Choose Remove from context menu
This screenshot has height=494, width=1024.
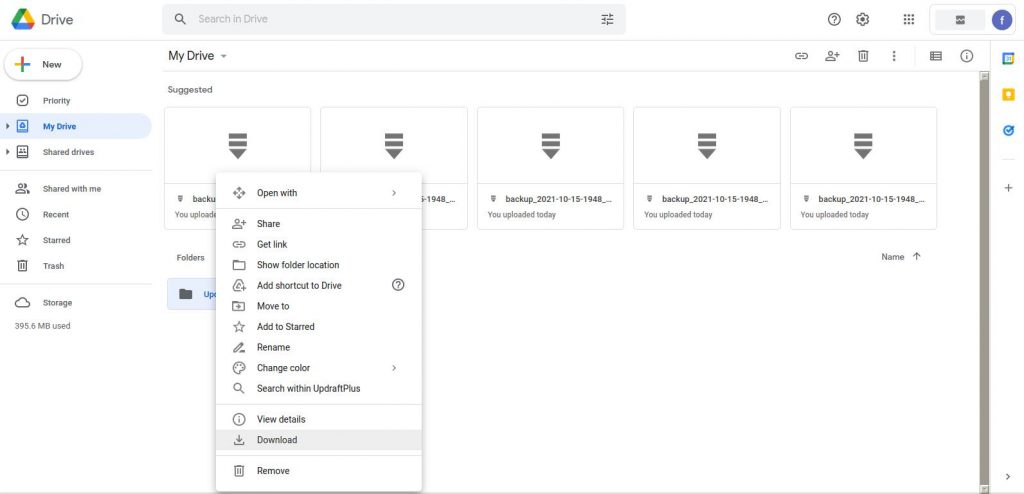[x=319, y=470]
